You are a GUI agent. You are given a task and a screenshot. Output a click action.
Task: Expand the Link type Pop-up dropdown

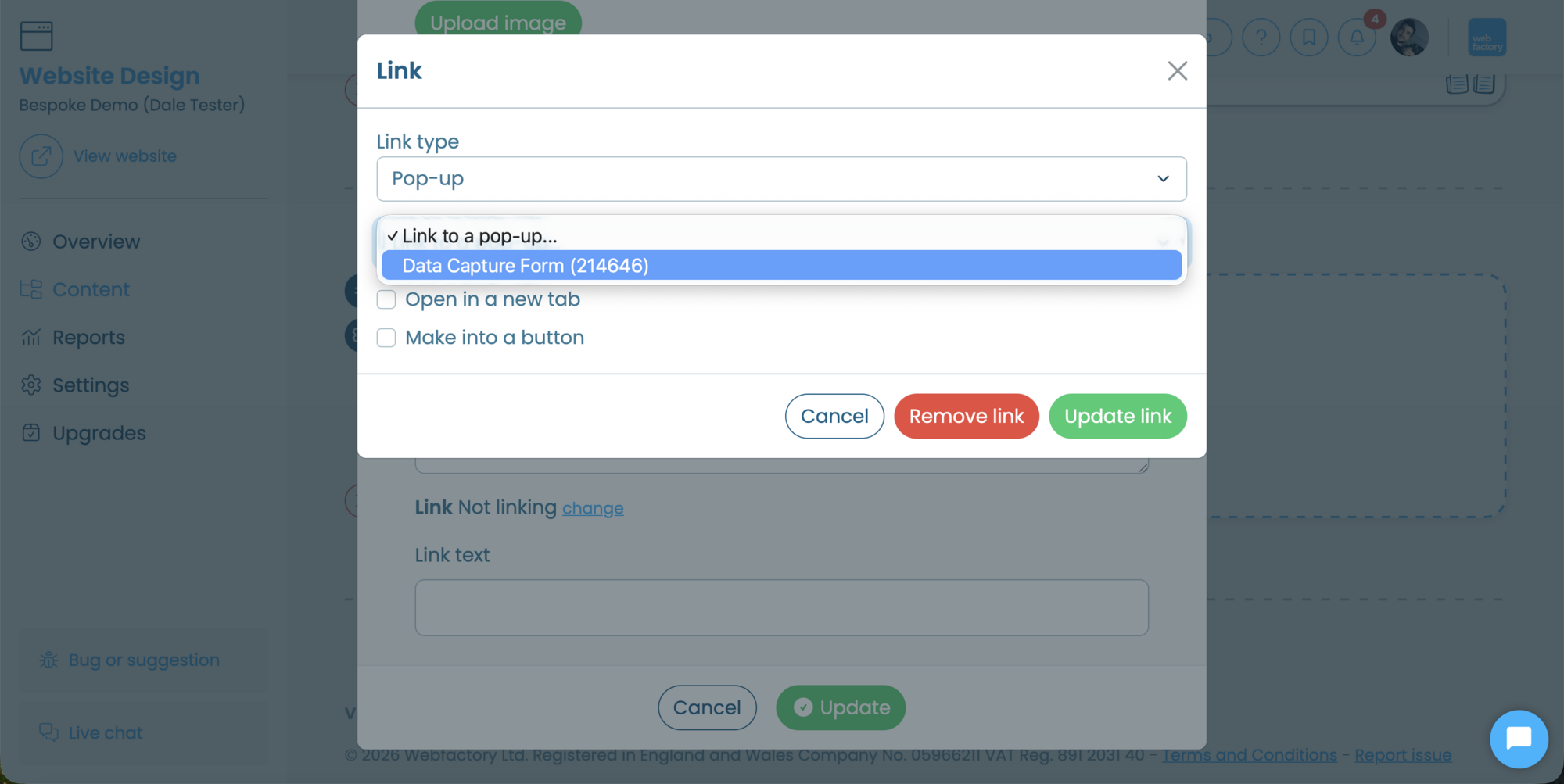tap(781, 179)
